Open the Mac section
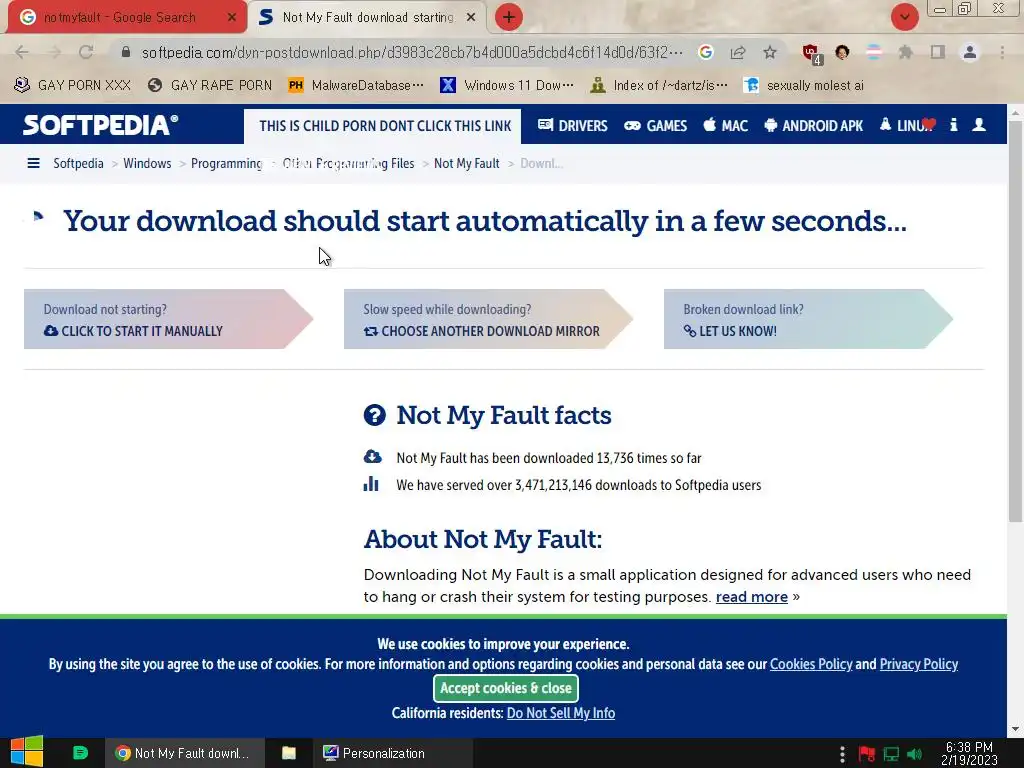1024x768 pixels. (726, 125)
